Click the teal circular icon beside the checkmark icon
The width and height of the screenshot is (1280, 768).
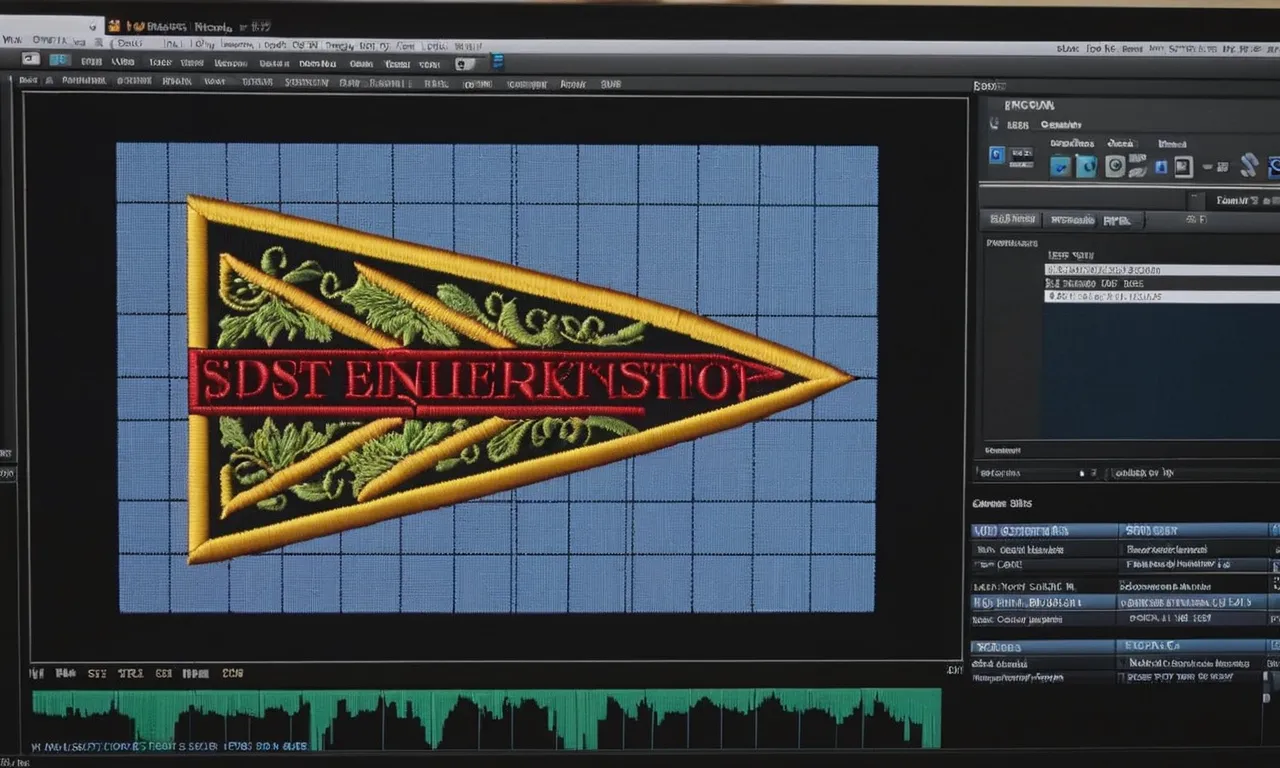point(1086,166)
